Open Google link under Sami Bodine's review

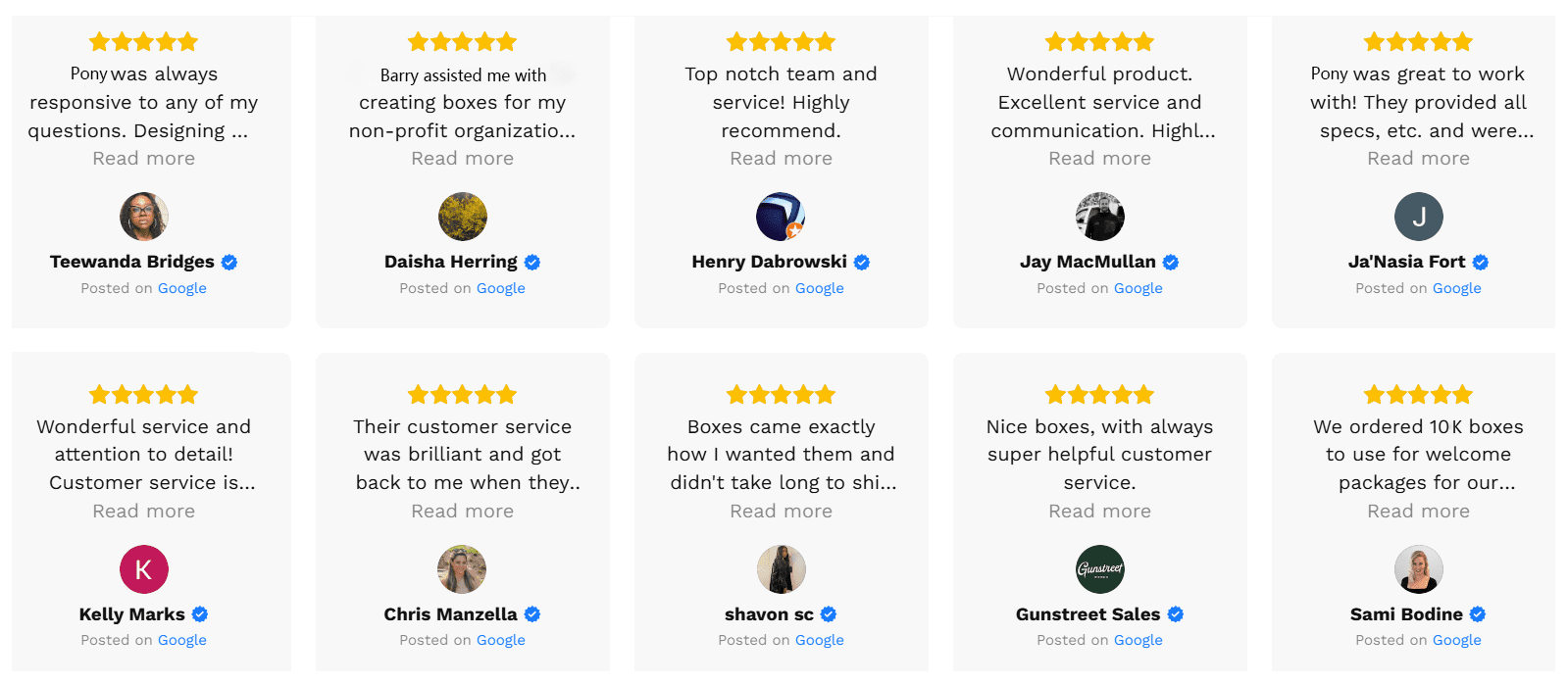[x=1456, y=640]
